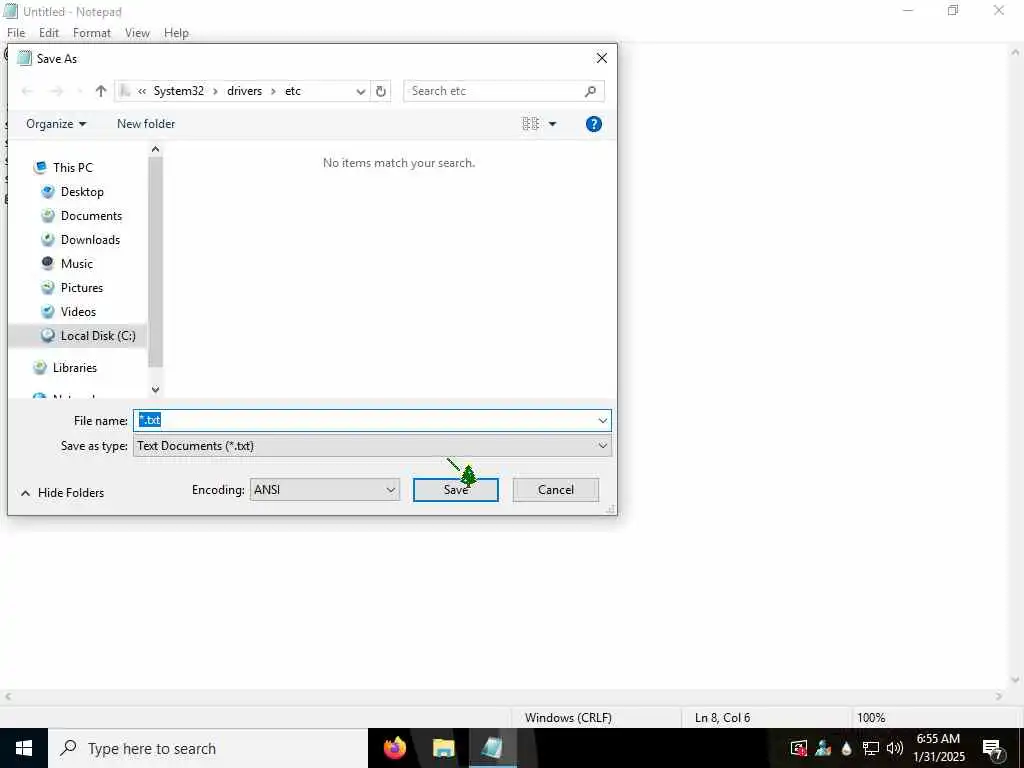The image size is (1024, 768).
Task: Click the Desktop folder icon
Action: pos(48,192)
